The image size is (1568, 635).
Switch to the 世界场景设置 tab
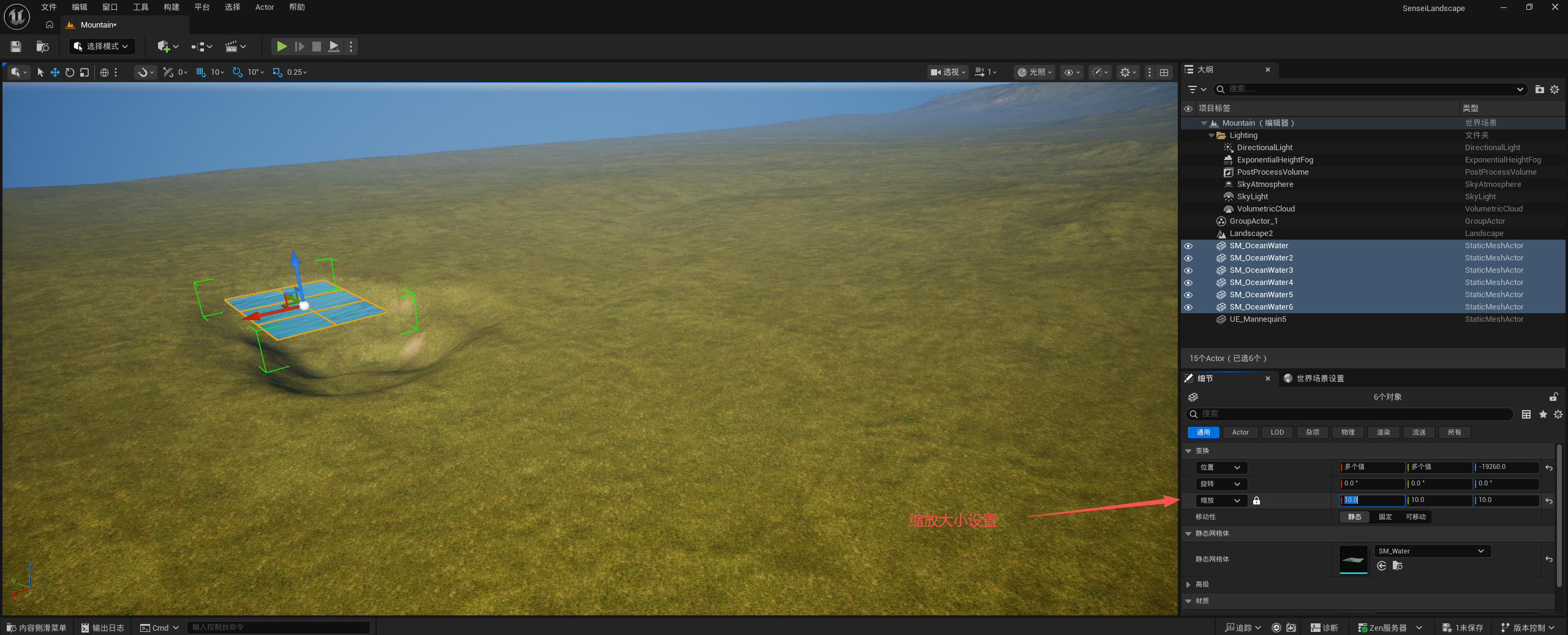[x=1314, y=379]
